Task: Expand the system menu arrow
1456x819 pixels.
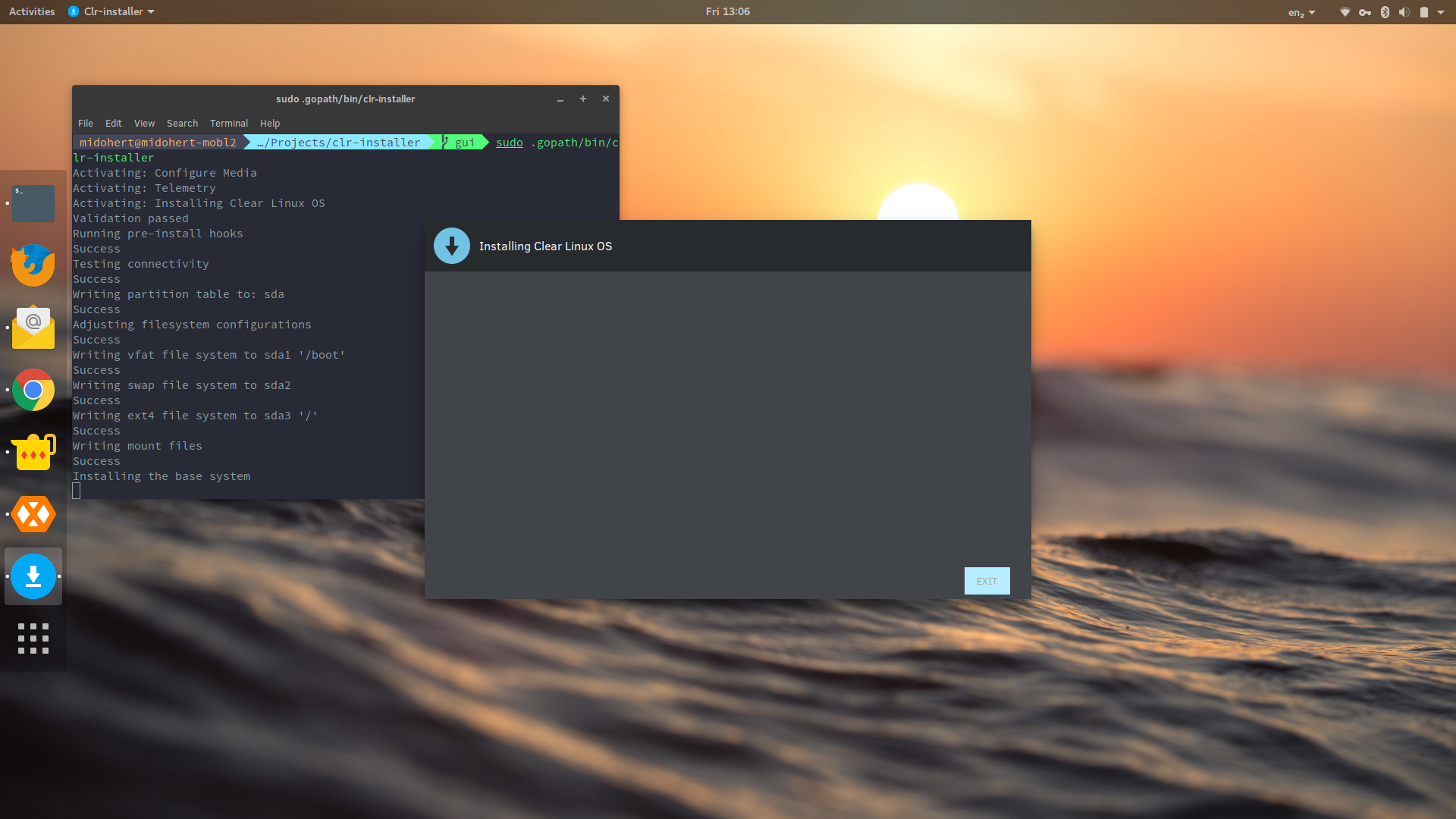Action: pyautogui.click(x=1441, y=12)
